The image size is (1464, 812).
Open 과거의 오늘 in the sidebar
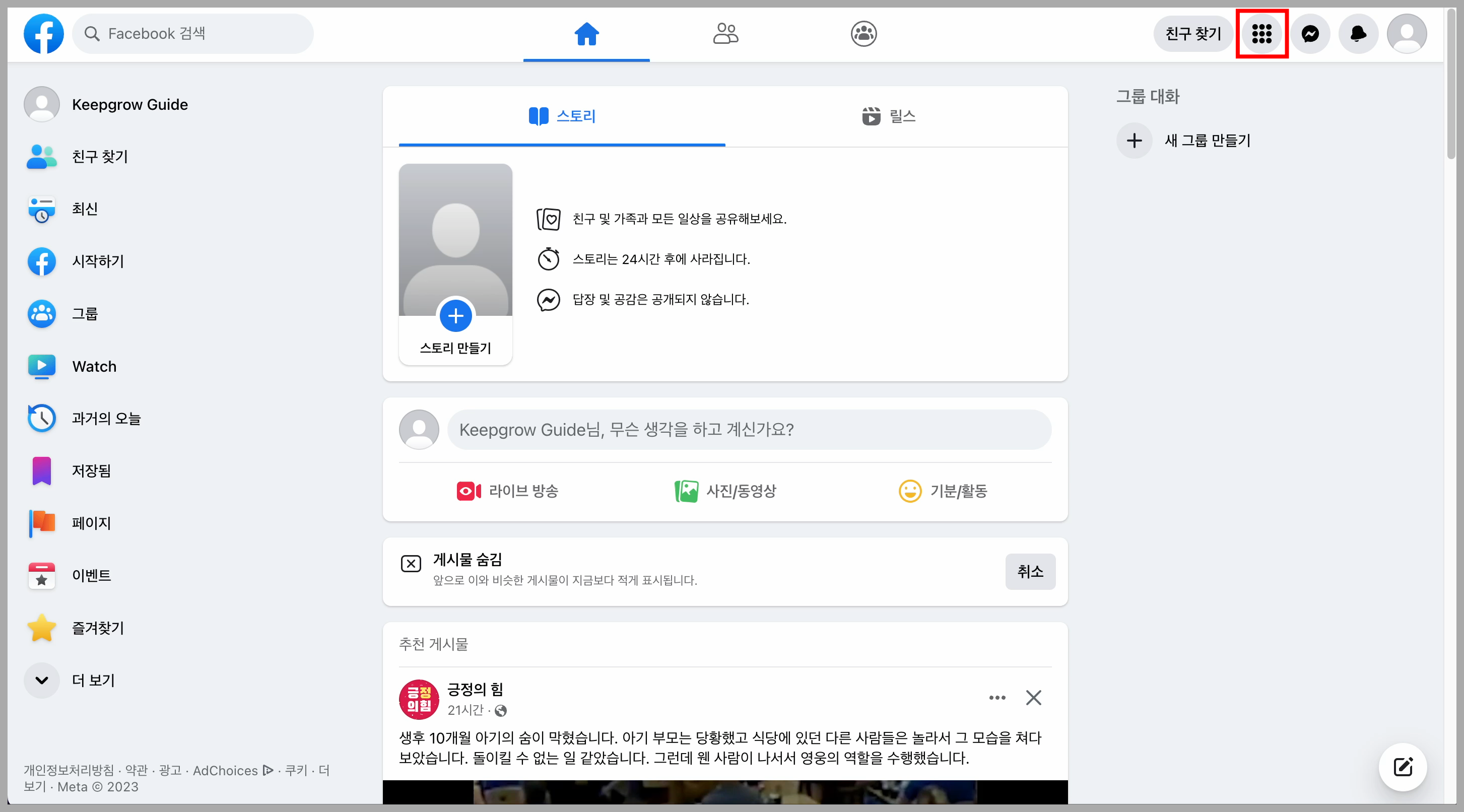coord(106,418)
